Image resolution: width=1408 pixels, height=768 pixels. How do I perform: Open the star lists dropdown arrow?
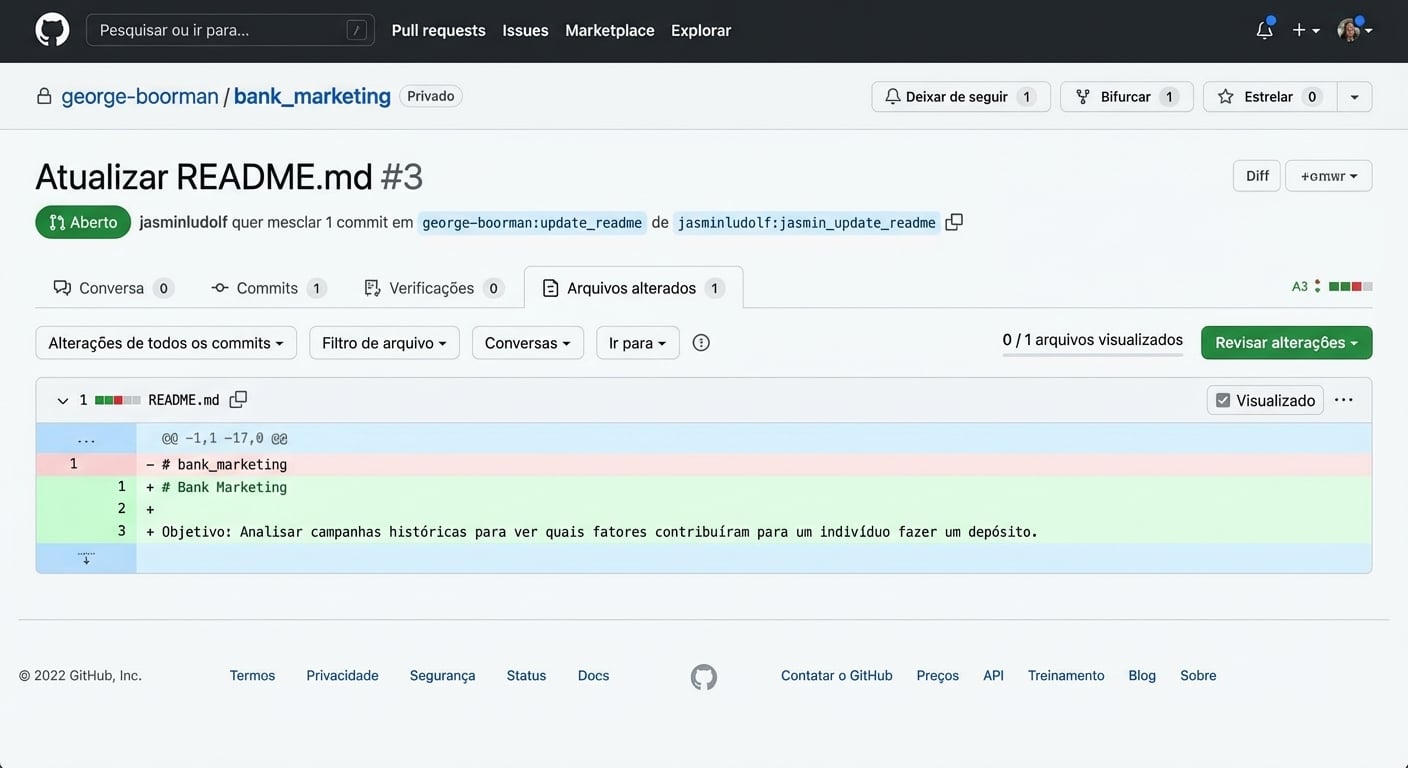click(1355, 97)
